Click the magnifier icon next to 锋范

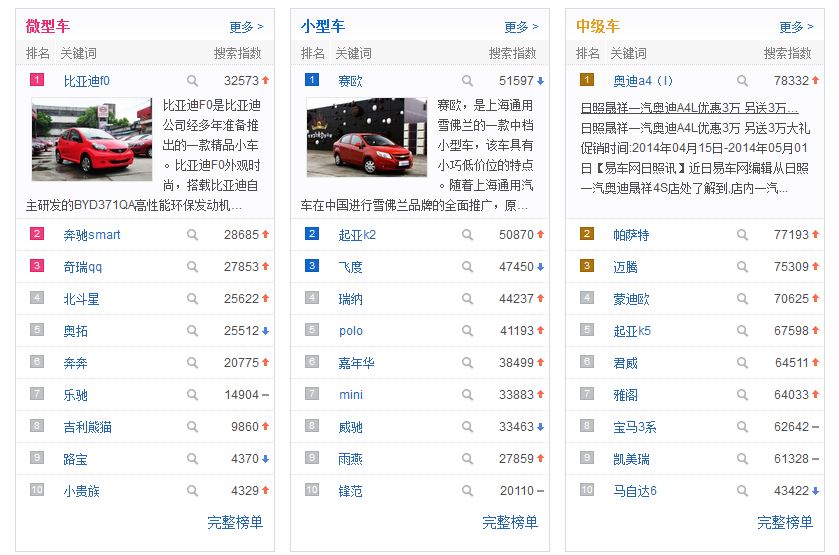click(467, 491)
